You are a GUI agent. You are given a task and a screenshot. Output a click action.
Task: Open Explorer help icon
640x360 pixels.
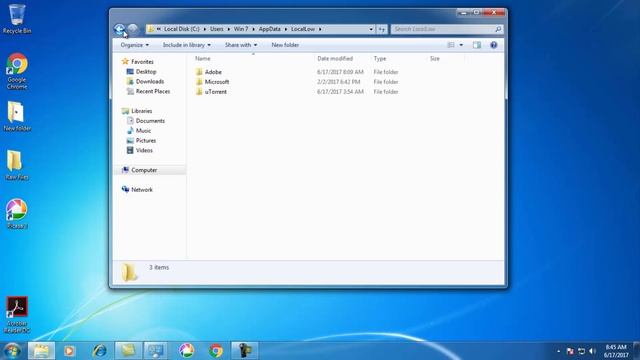click(493, 45)
